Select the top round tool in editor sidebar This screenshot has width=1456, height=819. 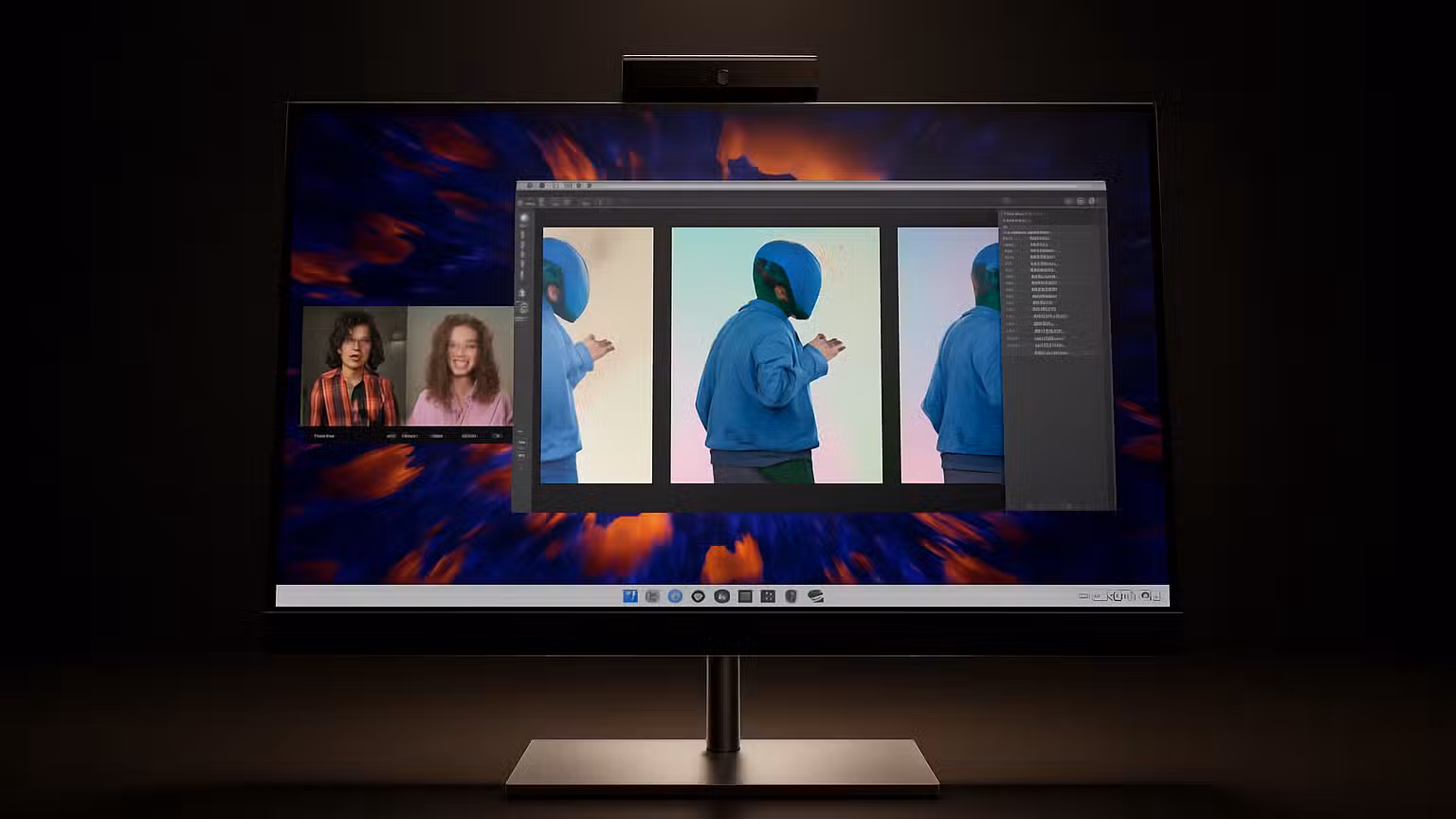pyautogui.click(x=523, y=218)
